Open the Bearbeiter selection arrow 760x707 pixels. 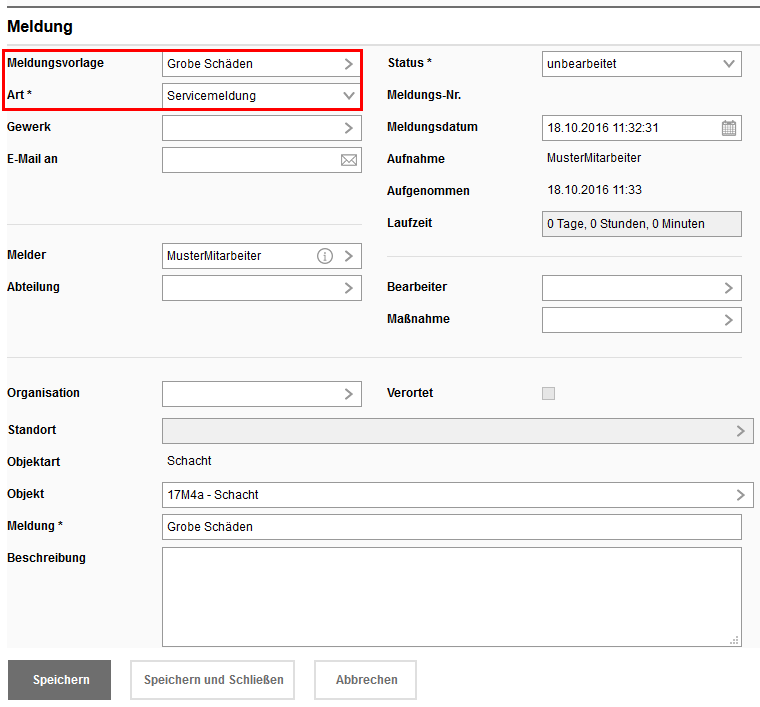point(728,288)
